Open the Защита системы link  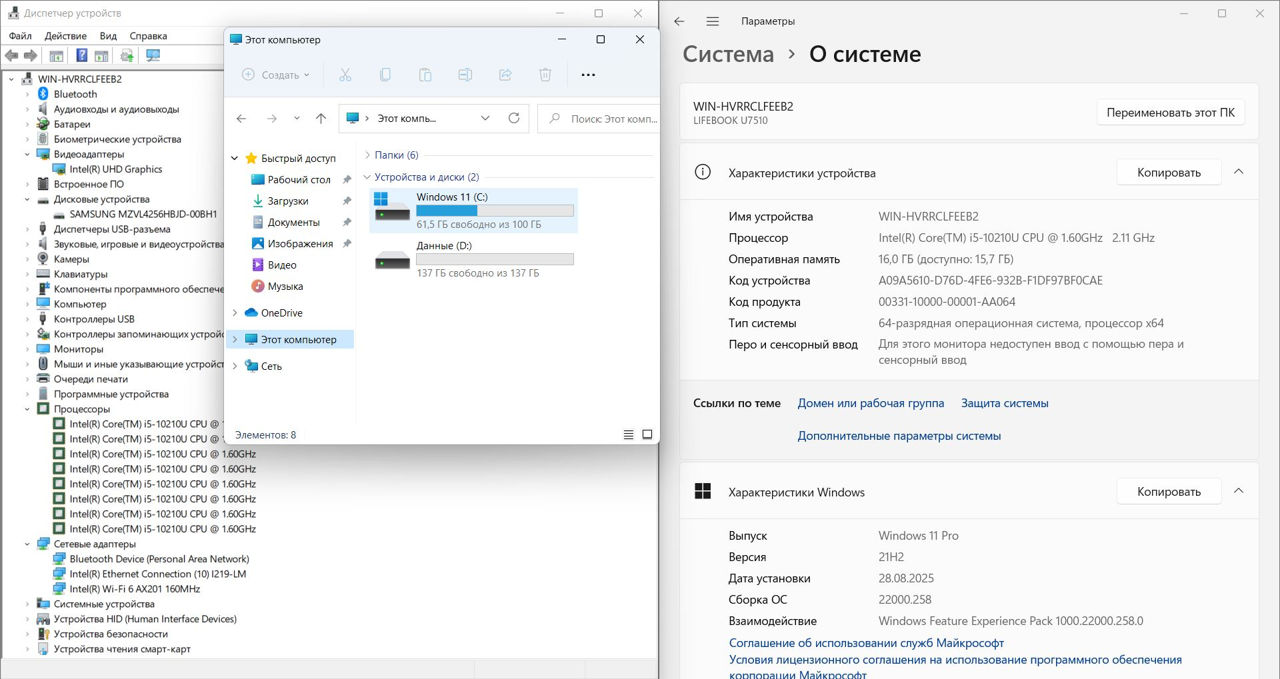[x=1004, y=403]
